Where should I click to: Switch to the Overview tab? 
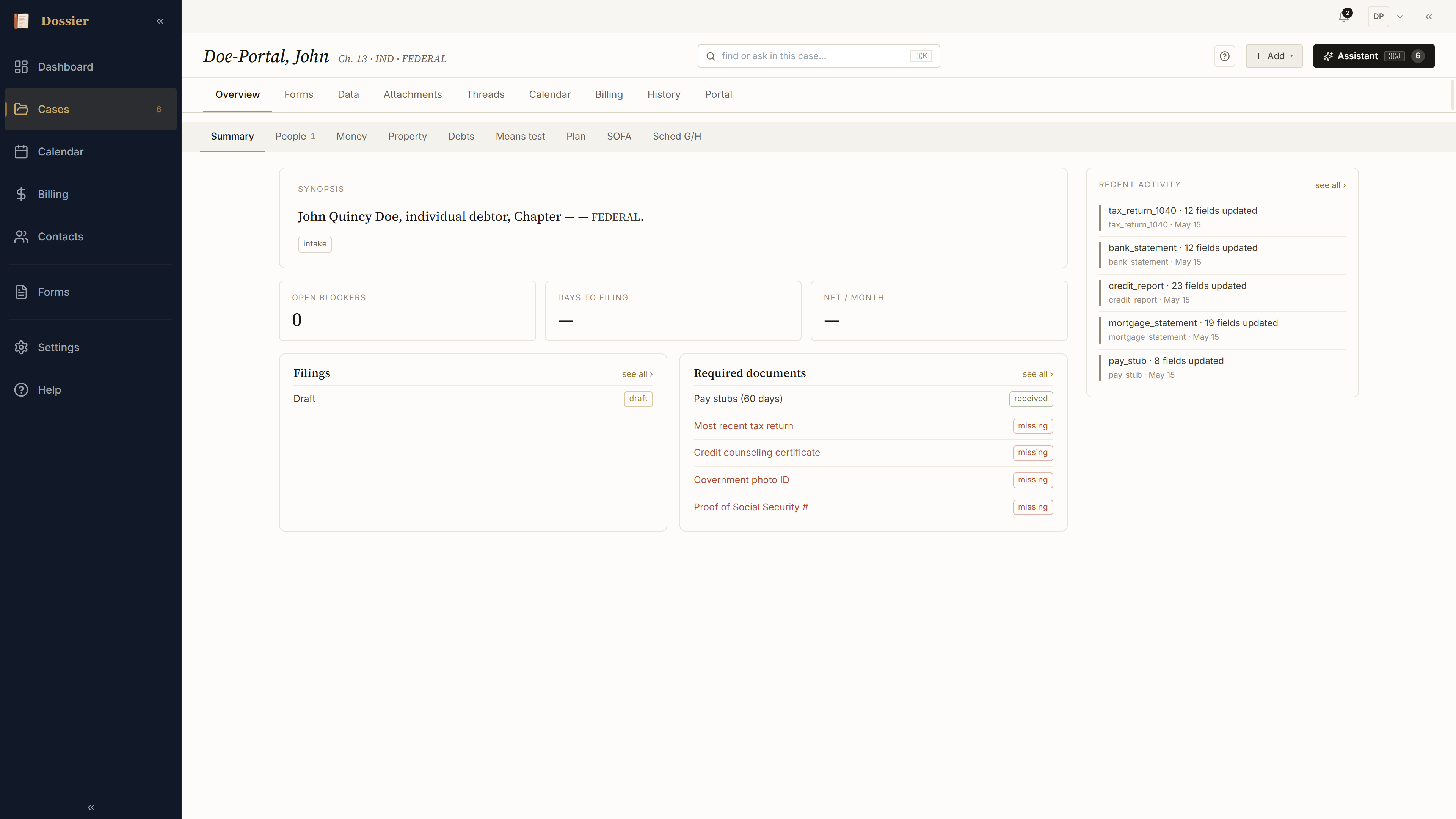click(237, 94)
